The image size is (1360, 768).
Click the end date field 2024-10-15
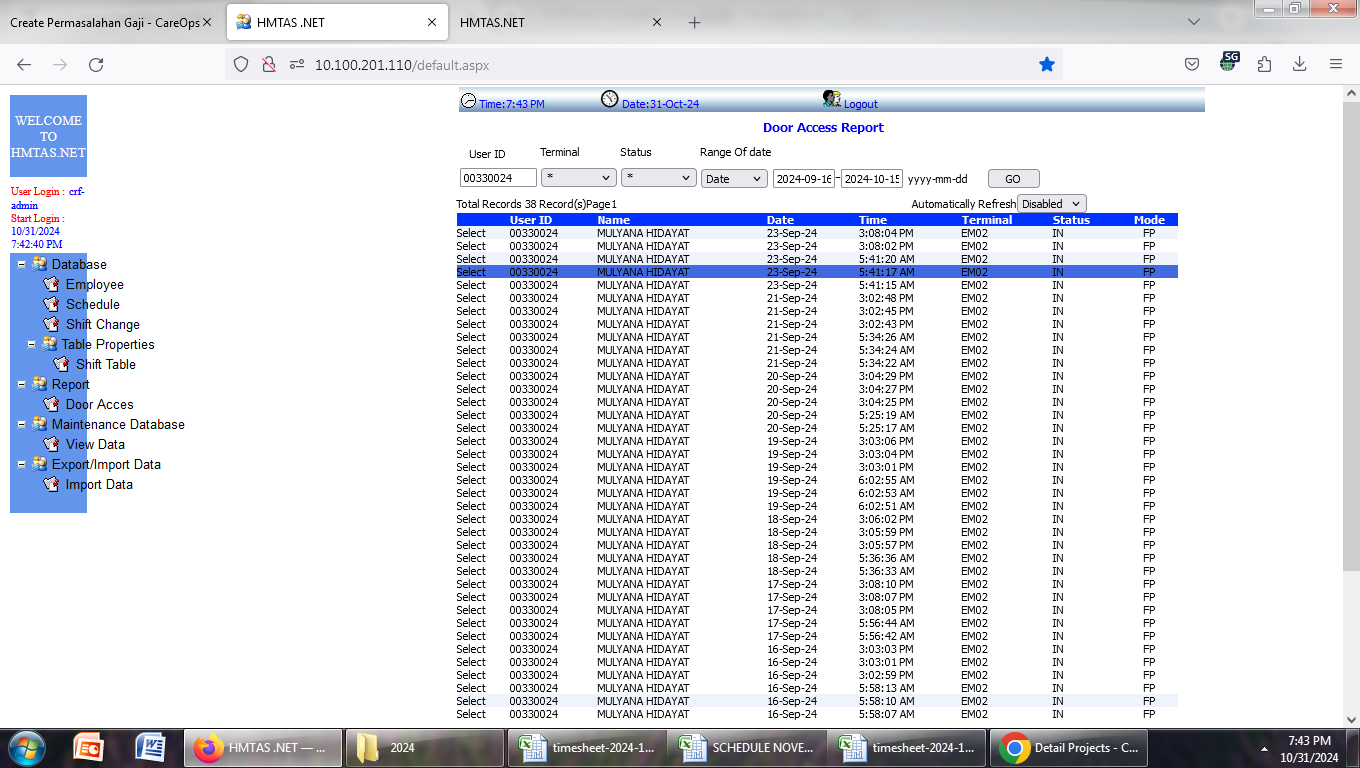(872, 179)
